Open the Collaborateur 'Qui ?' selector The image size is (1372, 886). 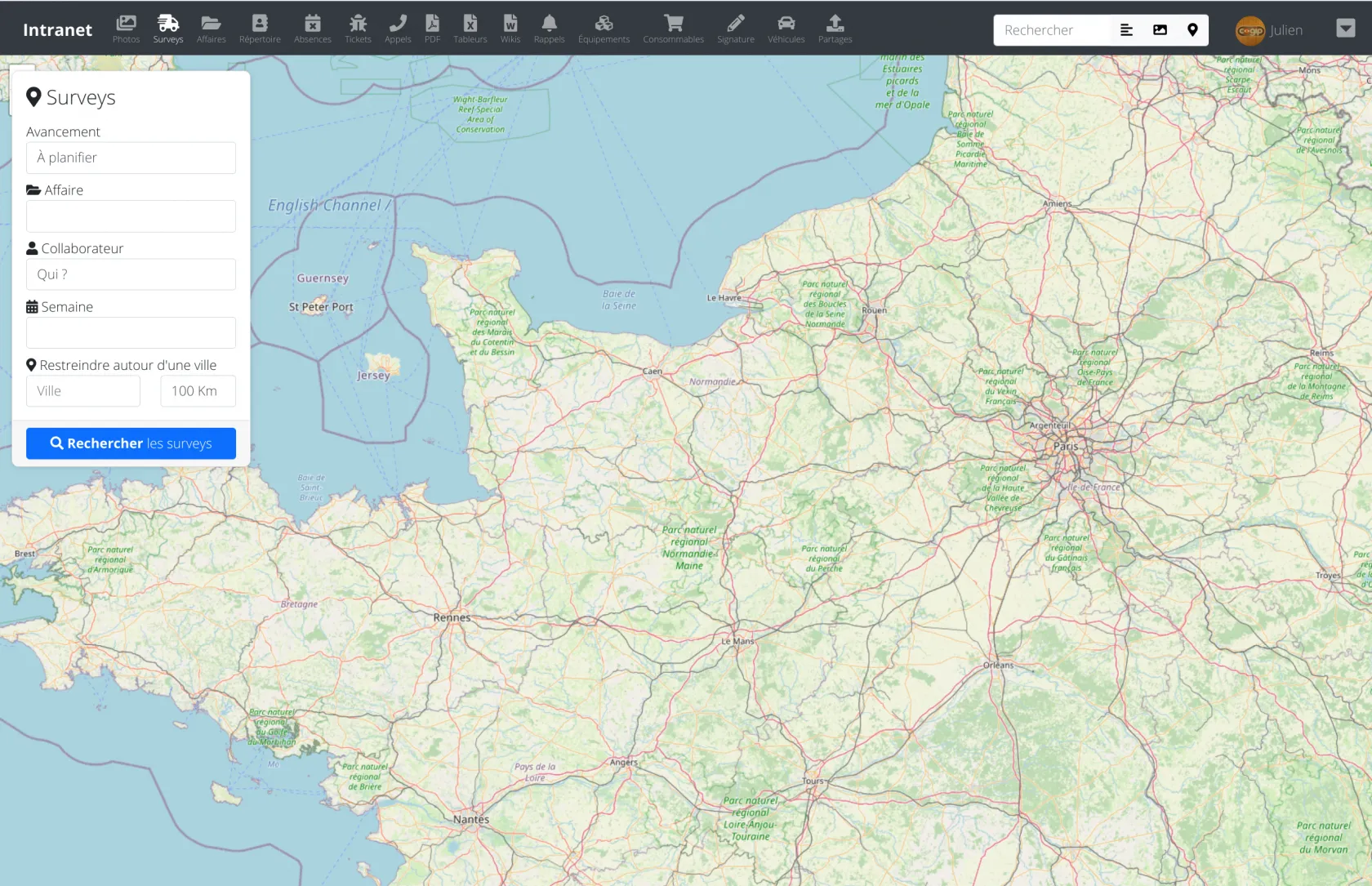tap(131, 274)
